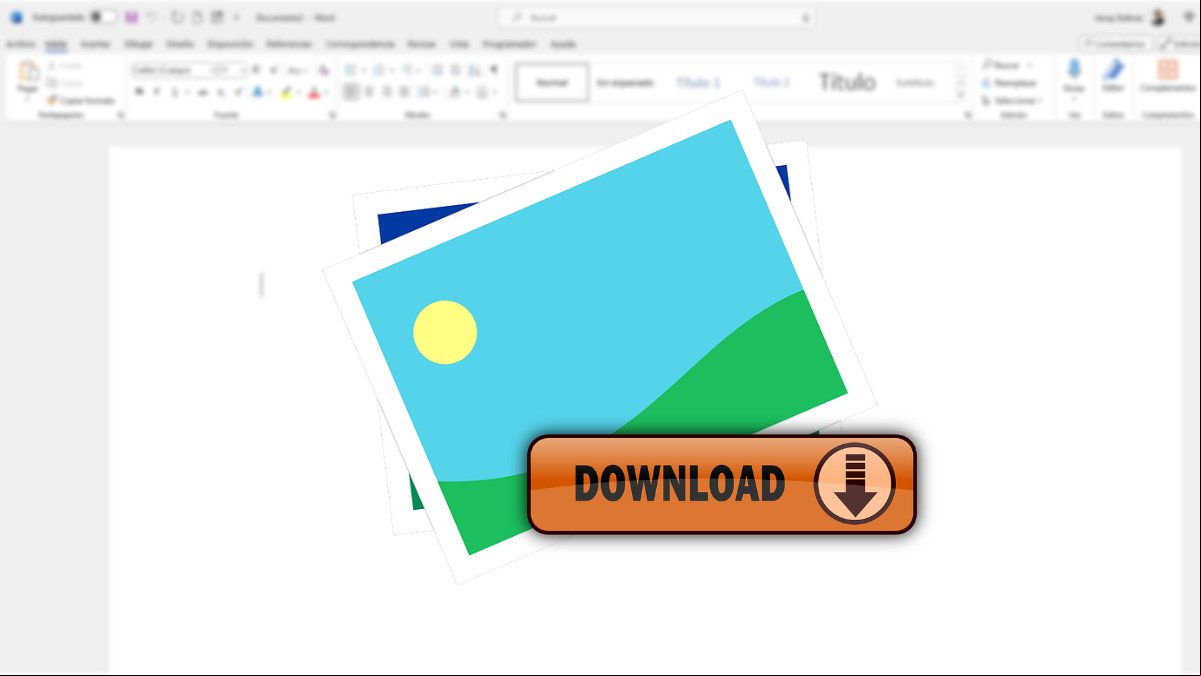The height and width of the screenshot is (676, 1201).
Task: Toggle bold formatting
Action: pyautogui.click(x=139, y=92)
